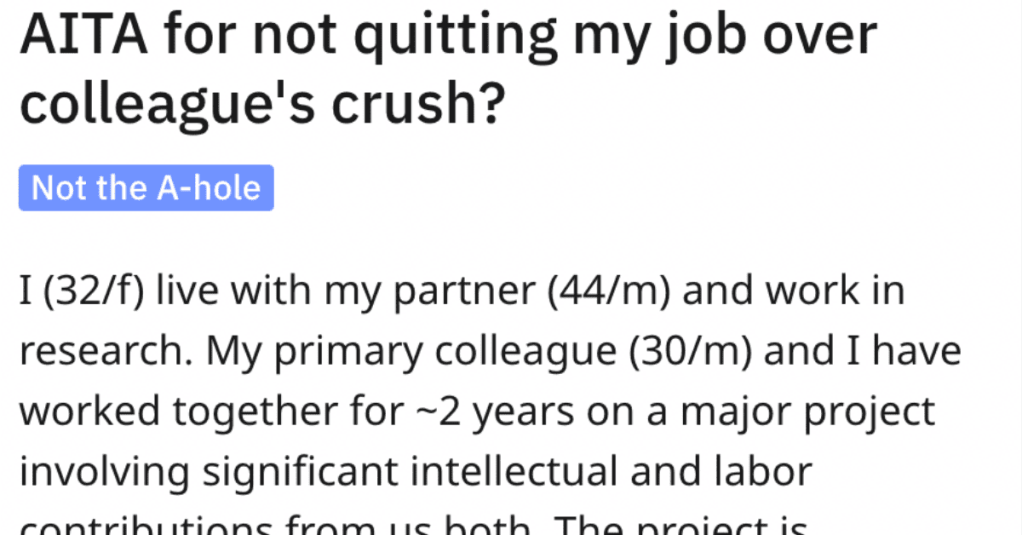This screenshot has width=1022, height=535.
Task: Click the word 'partner' in the first sentence
Action: [464, 292]
